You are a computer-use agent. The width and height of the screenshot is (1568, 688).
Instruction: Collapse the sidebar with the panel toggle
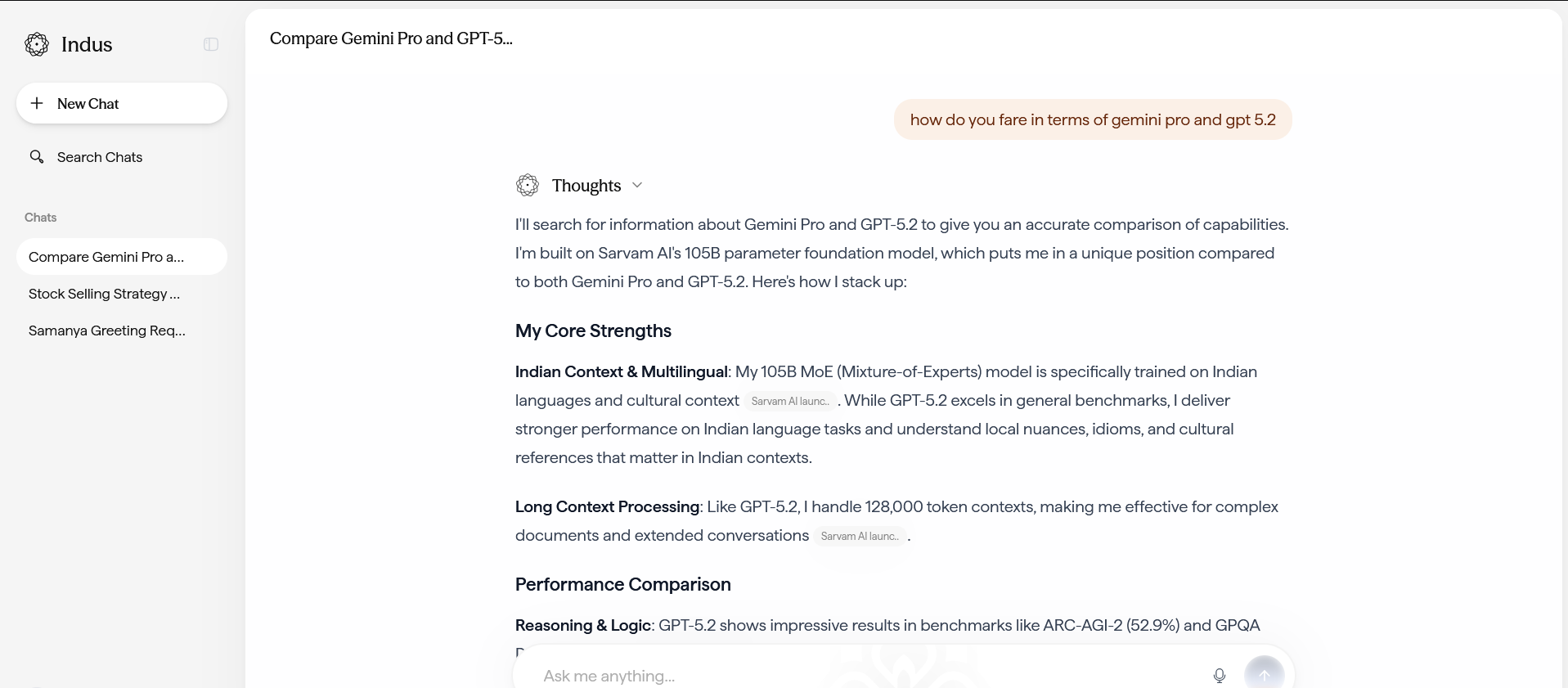tap(211, 44)
